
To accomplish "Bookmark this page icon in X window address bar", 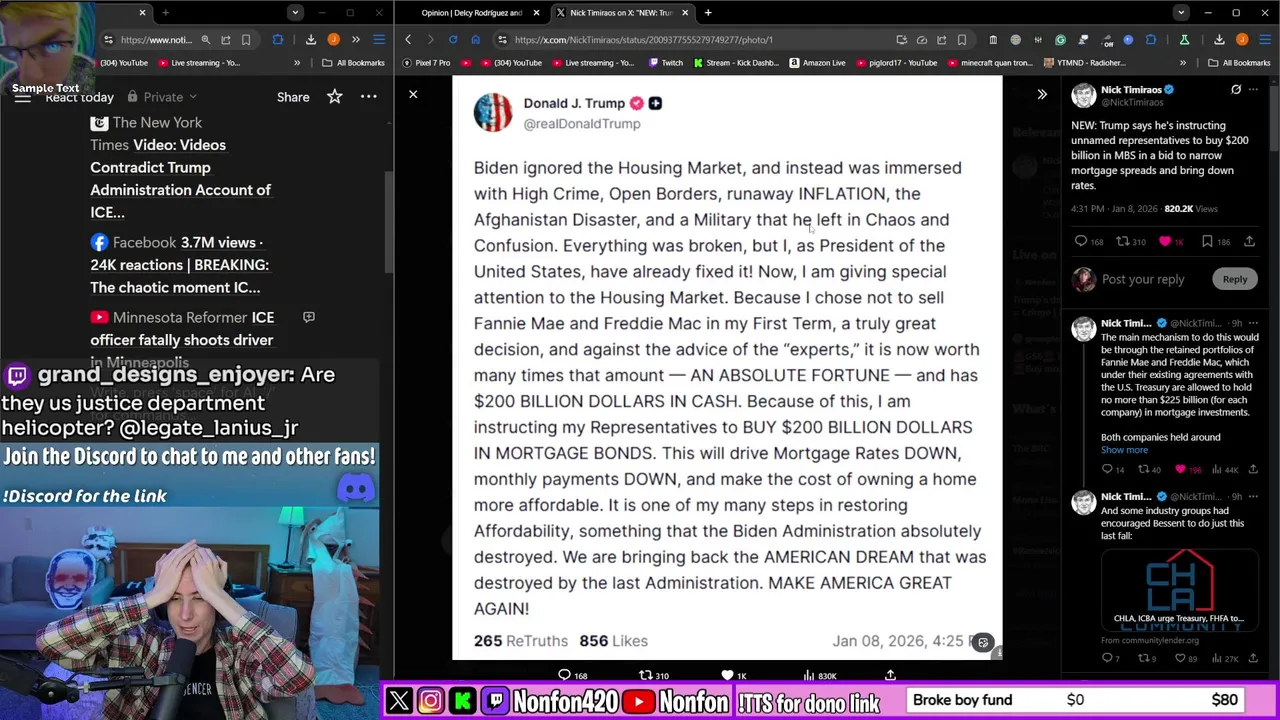I will pyautogui.click(x=962, y=40).
